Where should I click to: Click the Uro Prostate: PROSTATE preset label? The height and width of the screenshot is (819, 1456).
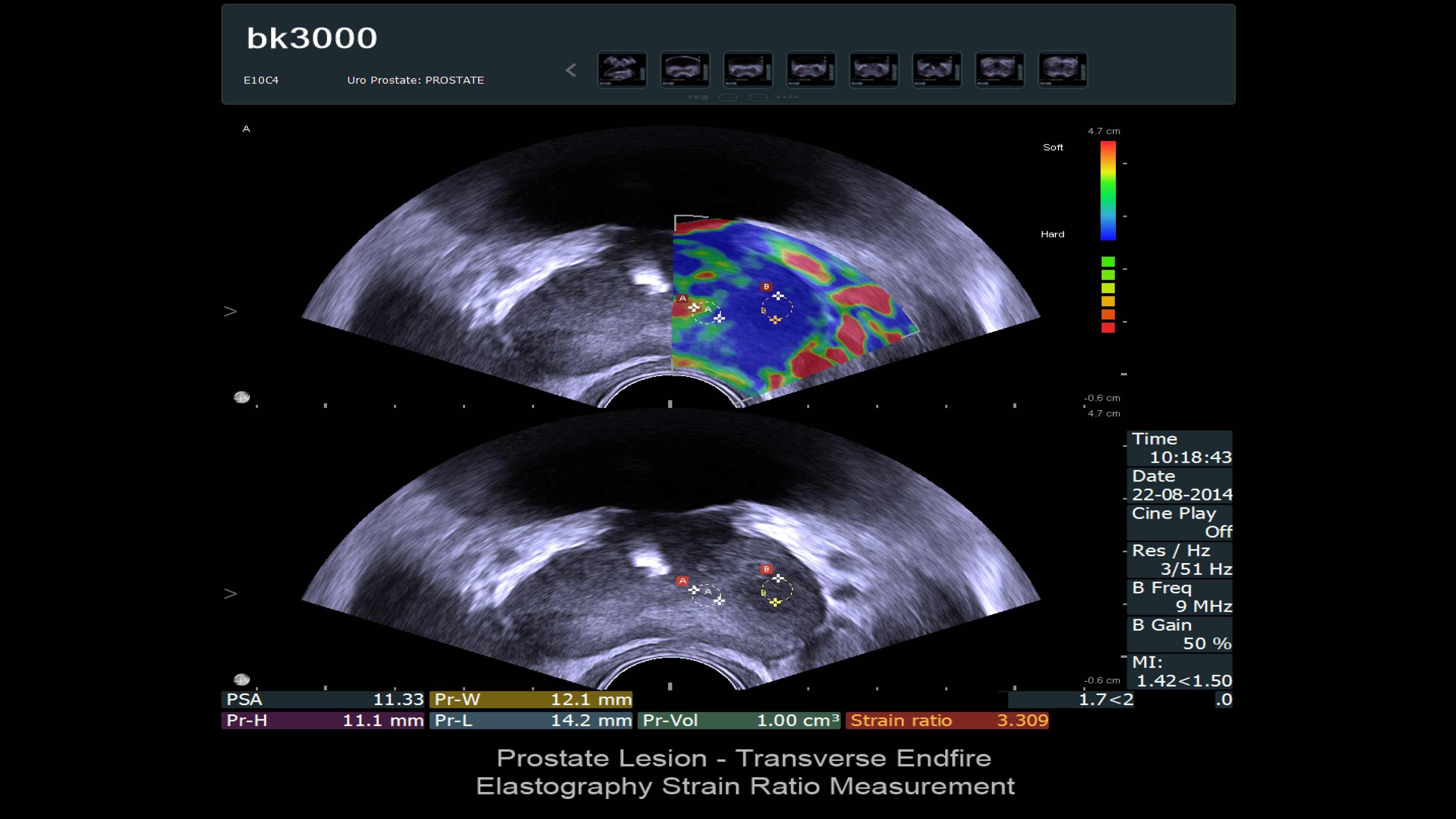(416, 80)
